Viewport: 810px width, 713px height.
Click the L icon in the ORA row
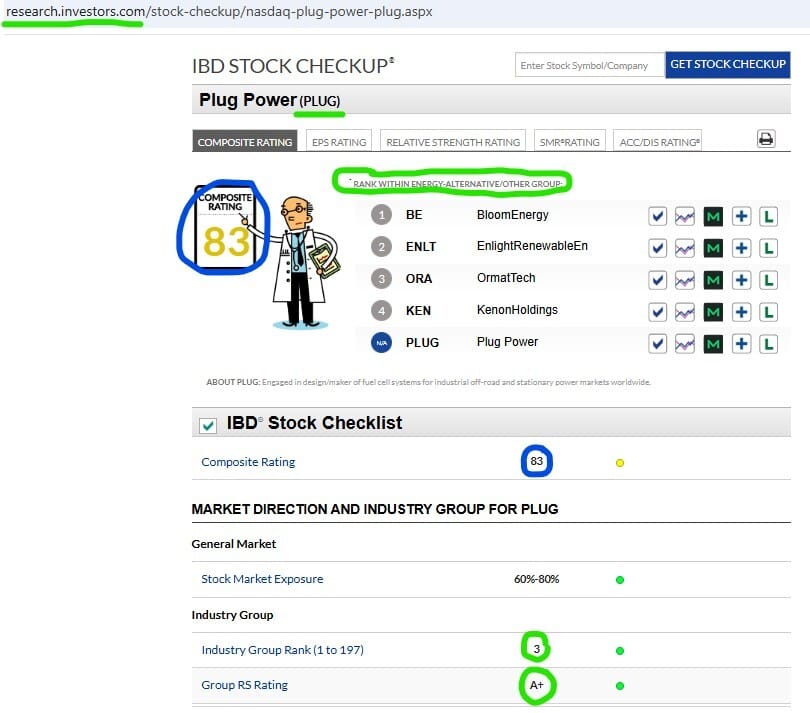click(x=769, y=281)
